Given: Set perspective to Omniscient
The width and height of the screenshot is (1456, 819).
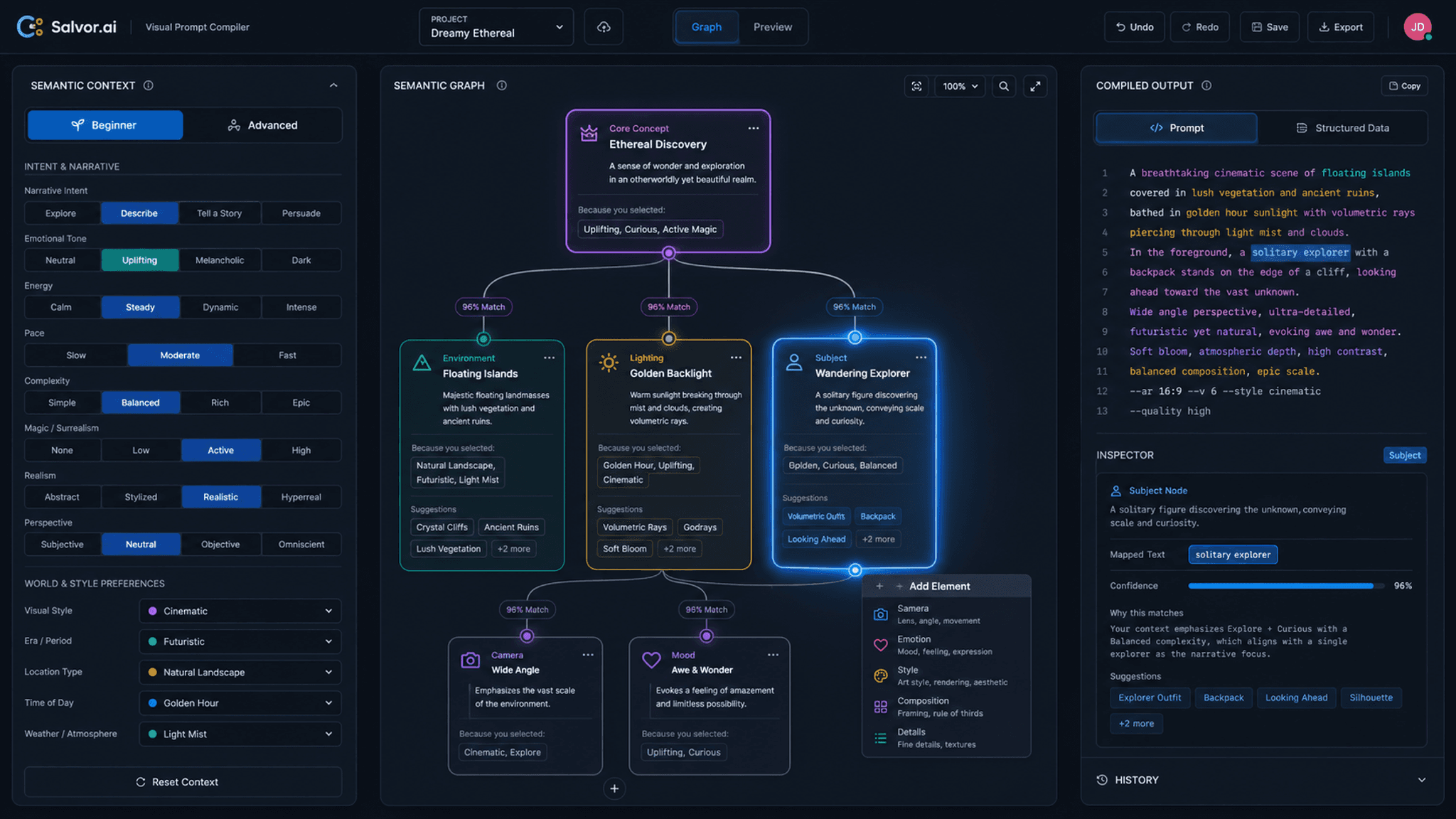Looking at the screenshot, I should click(x=301, y=545).
